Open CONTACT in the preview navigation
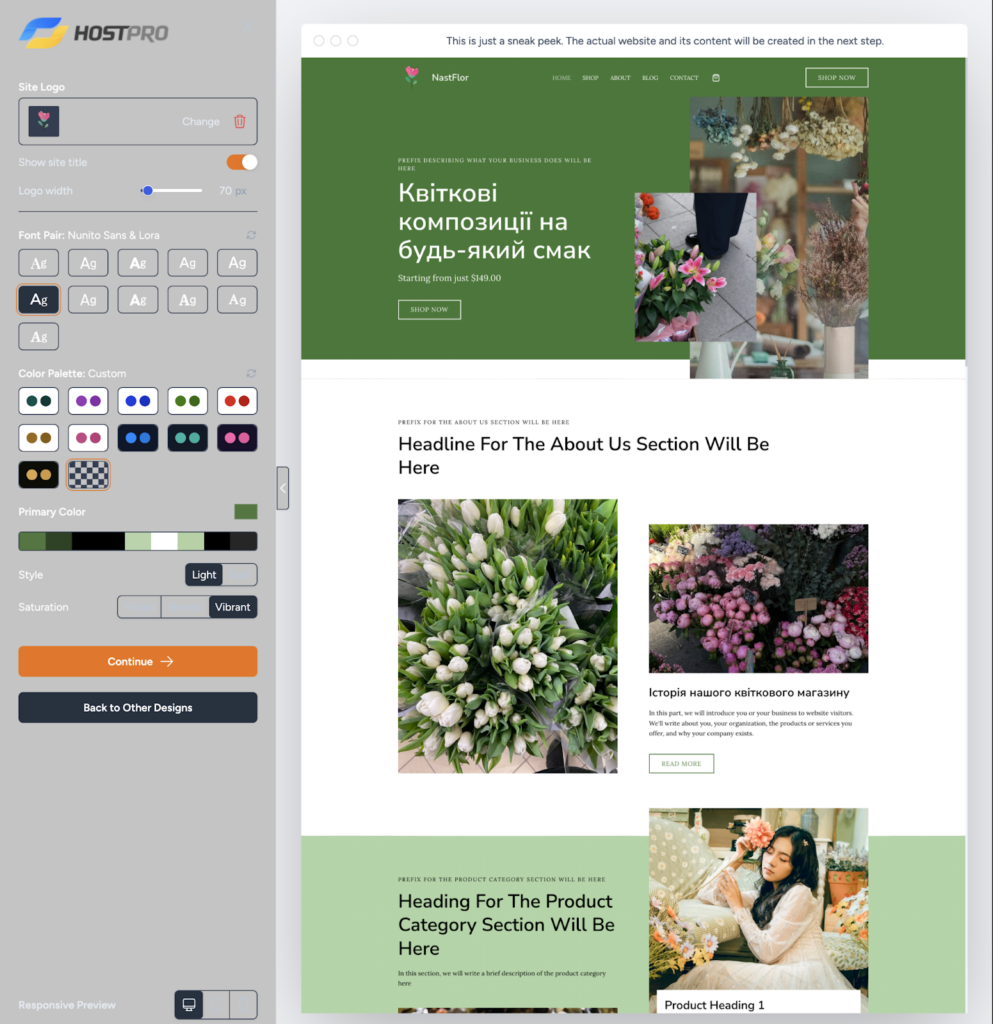 pyautogui.click(x=684, y=78)
